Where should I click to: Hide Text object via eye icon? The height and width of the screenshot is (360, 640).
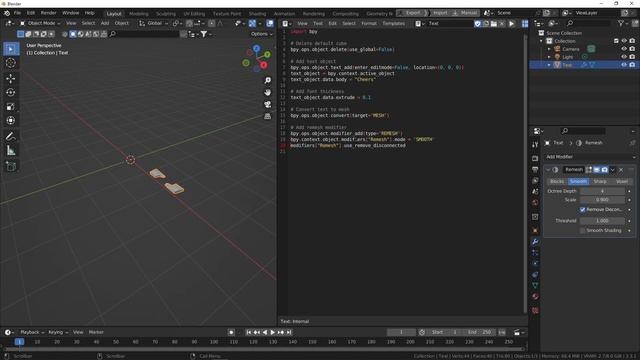tap(624, 65)
